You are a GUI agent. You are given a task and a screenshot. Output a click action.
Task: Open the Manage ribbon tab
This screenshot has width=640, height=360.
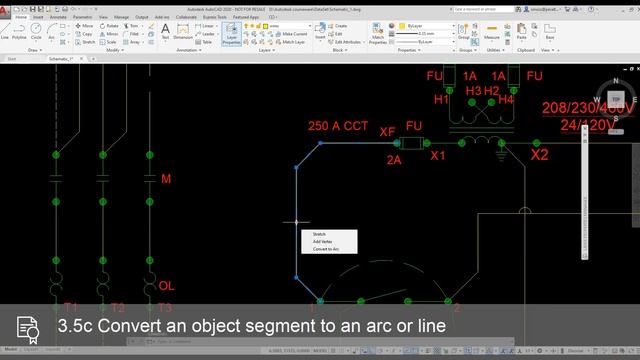(121, 17)
